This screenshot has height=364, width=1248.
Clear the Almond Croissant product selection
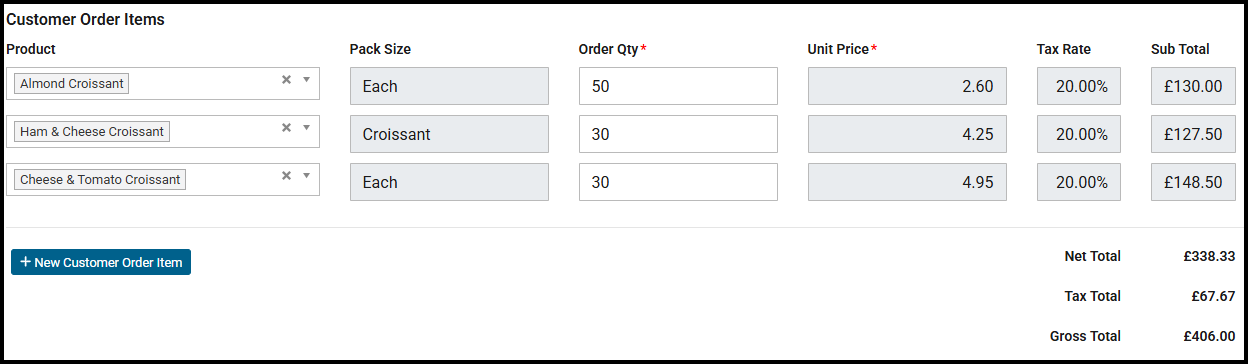point(286,80)
